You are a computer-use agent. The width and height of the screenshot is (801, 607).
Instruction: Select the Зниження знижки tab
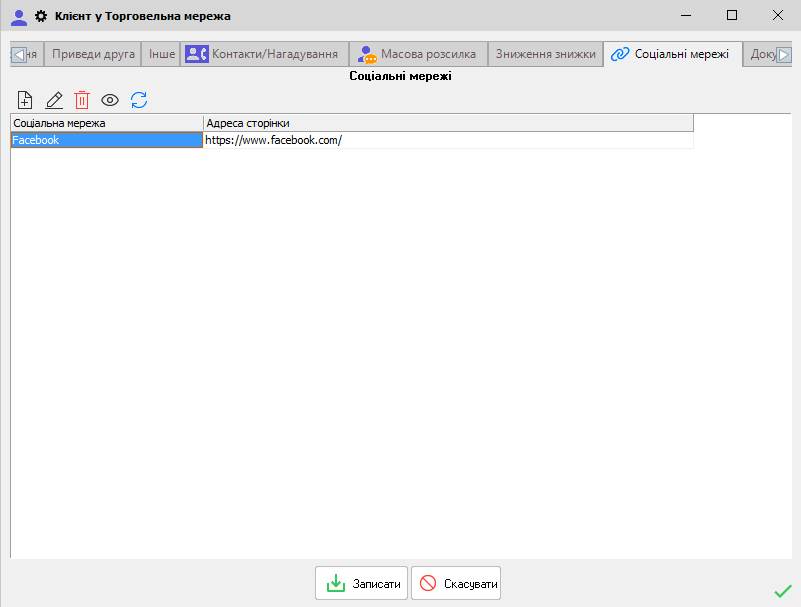546,54
